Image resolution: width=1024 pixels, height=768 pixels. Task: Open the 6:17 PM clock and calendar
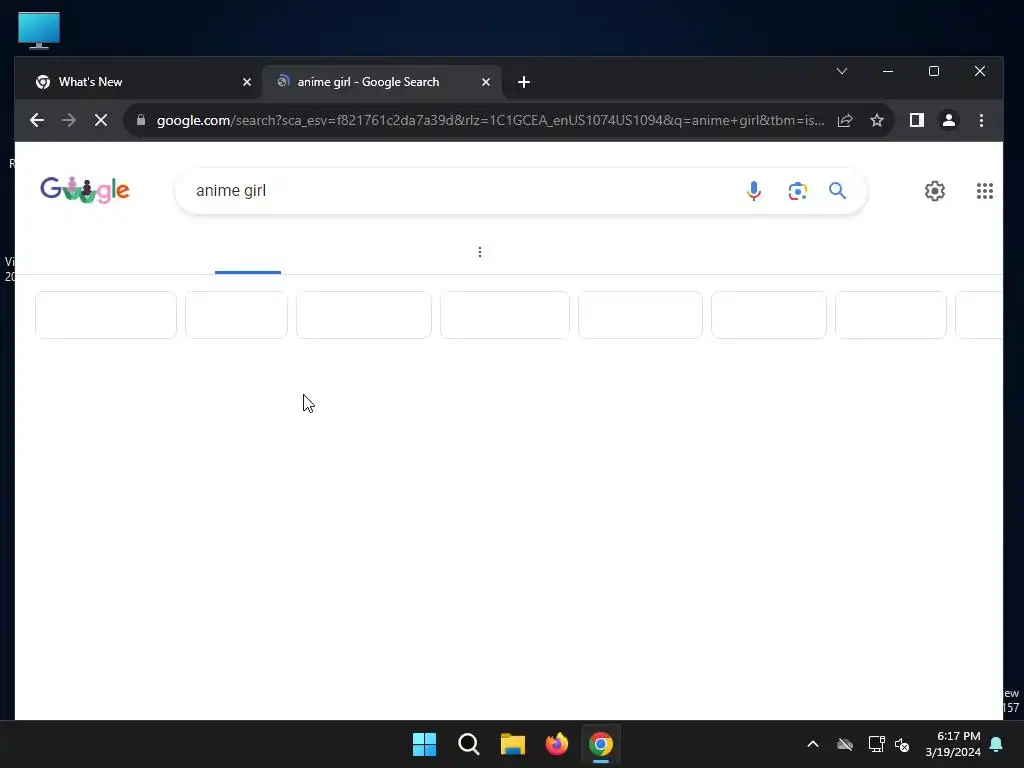click(x=953, y=744)
